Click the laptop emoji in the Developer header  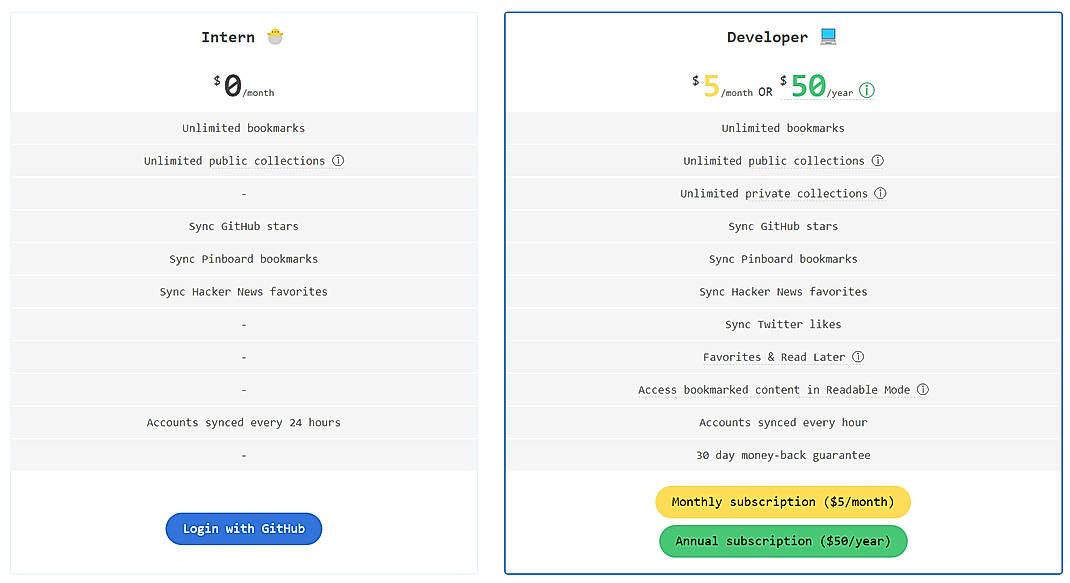826,36
